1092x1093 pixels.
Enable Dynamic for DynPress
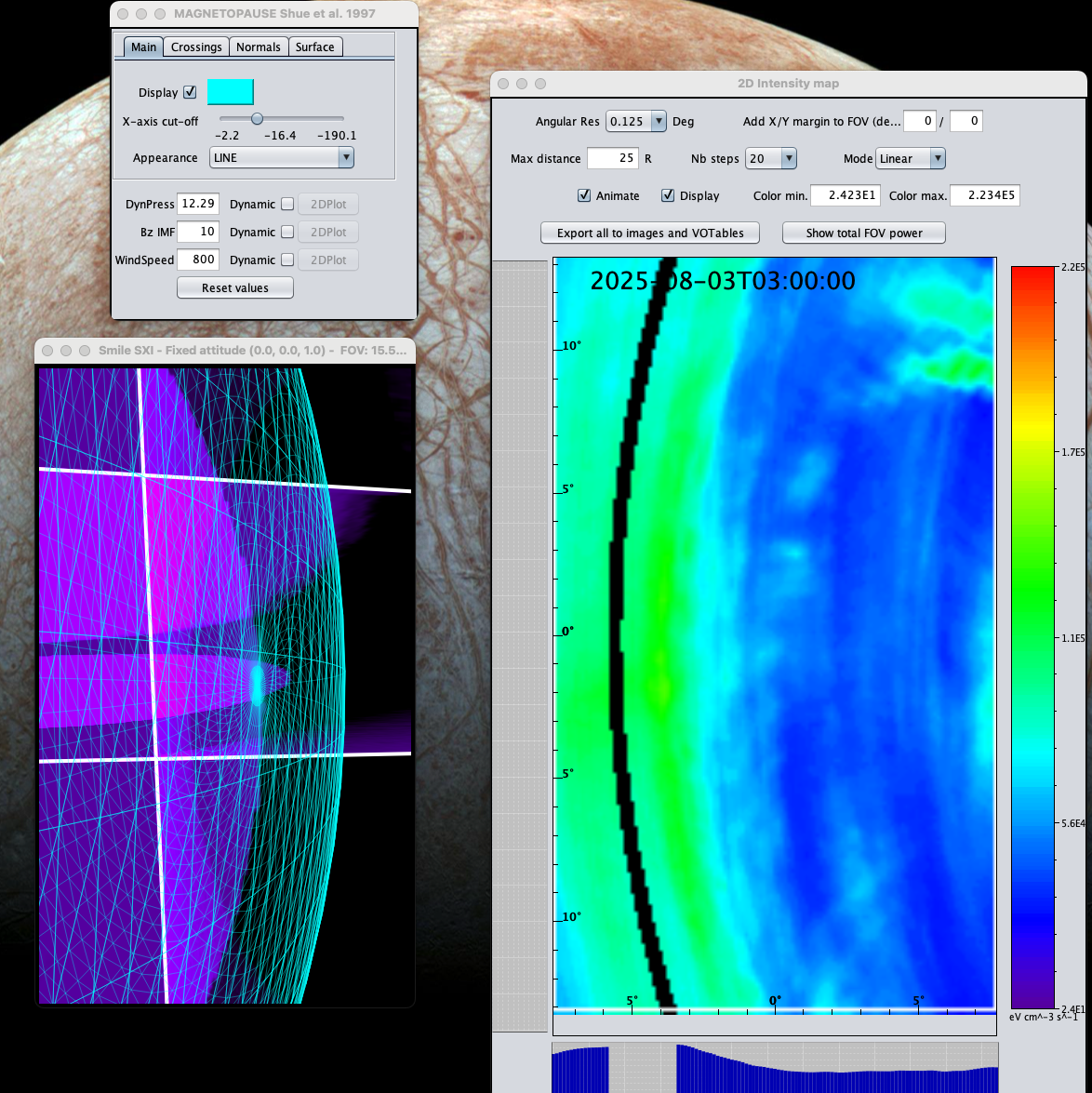click(287, 205)
